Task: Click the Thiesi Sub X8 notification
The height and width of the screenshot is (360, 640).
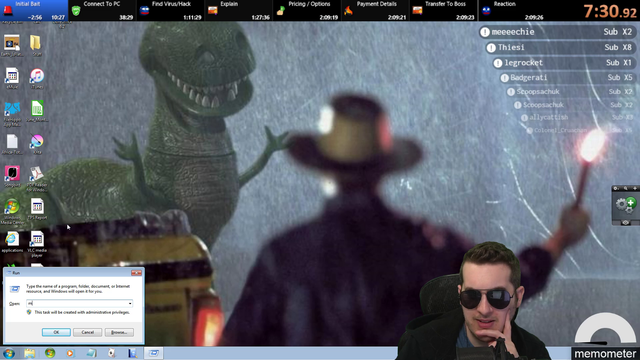Action: point(560,47)
